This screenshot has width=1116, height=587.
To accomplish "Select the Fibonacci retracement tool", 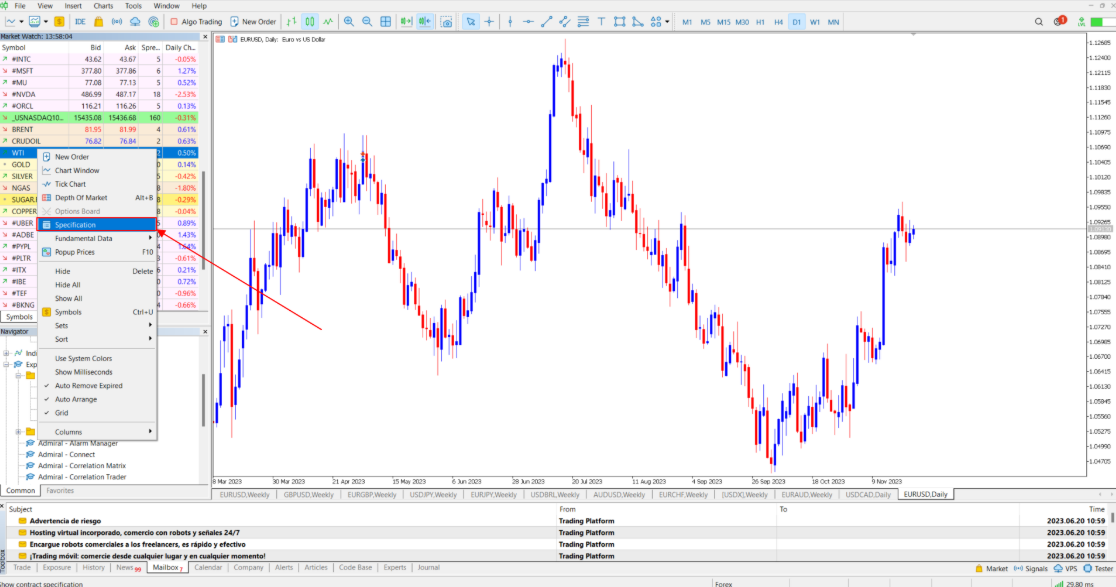I will [x=583, y=22].
